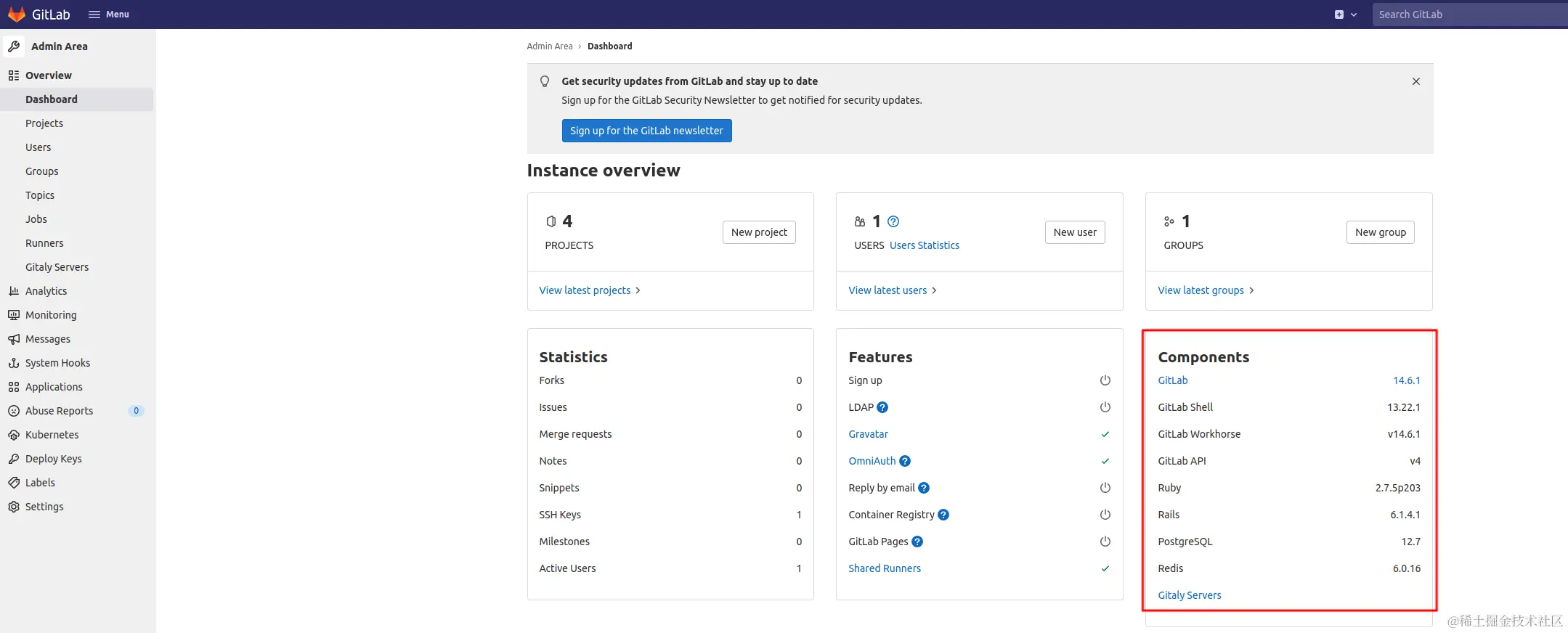
Task: Open the Gitaly Servers link under Components
Action: [1189, 595]
